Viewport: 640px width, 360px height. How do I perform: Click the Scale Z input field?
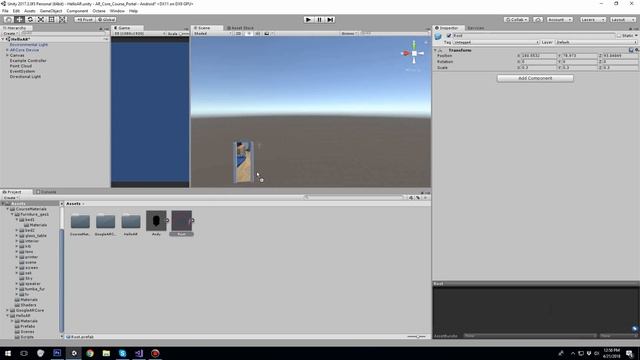pos(620,67)
